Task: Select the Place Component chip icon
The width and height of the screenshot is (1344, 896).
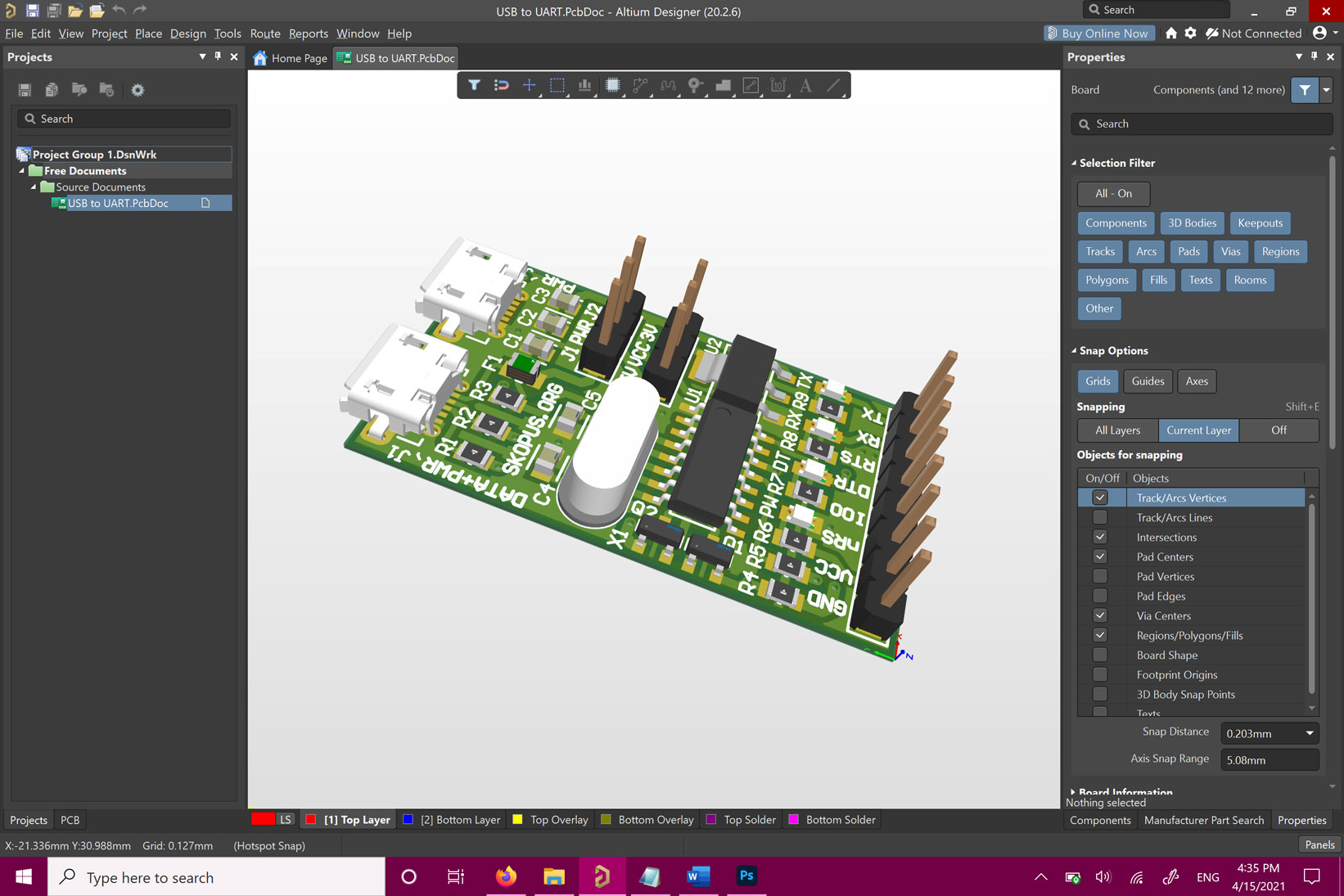Action: pos(612,85)
